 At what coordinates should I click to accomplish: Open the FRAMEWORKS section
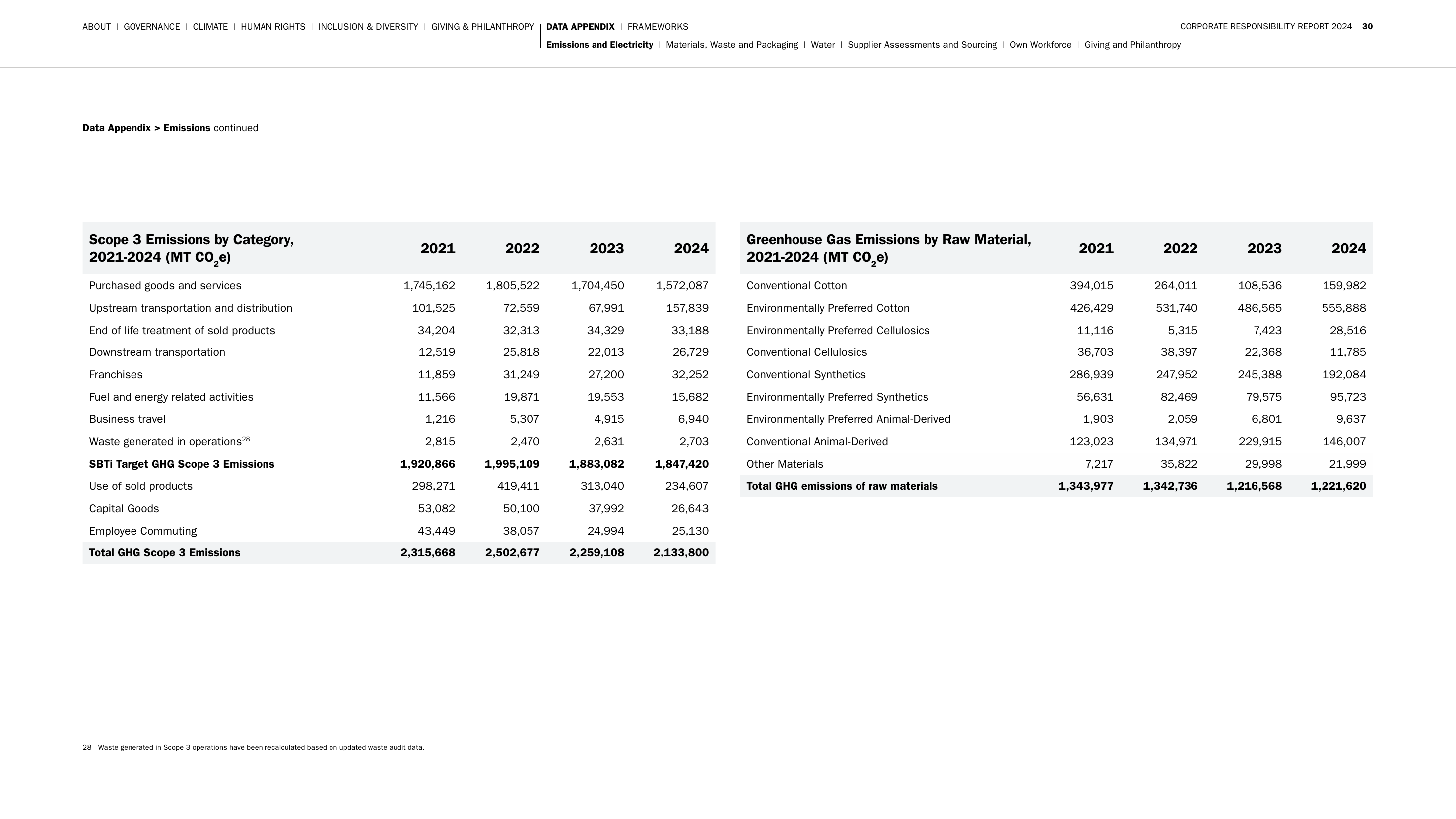coord(658,27)
